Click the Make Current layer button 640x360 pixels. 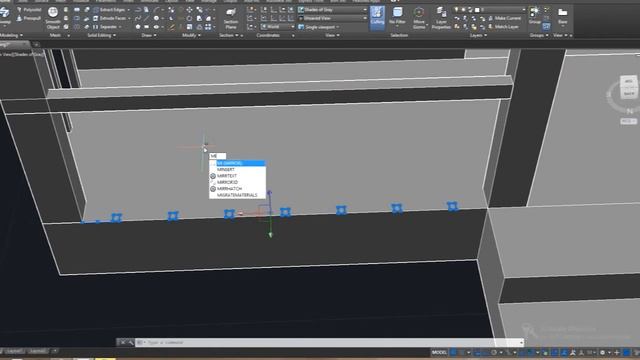[504, 18]
